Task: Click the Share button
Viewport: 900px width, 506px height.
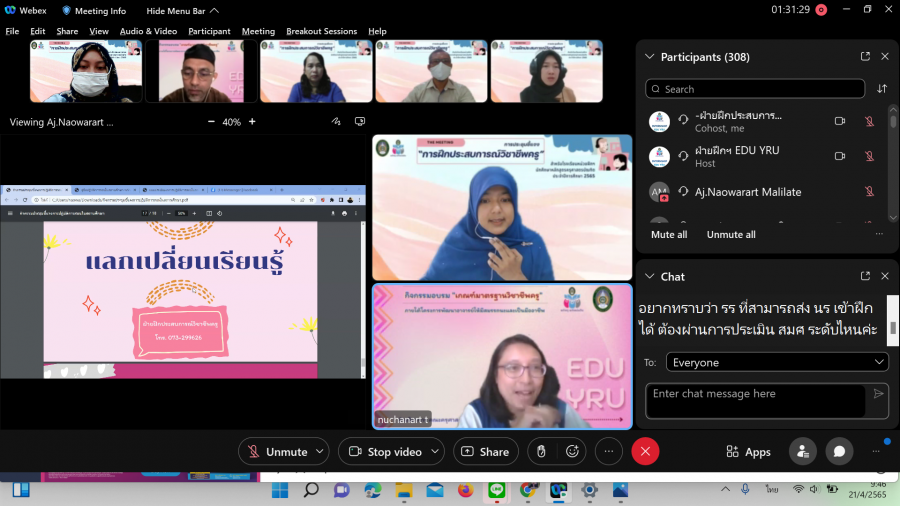Action: 486,452
